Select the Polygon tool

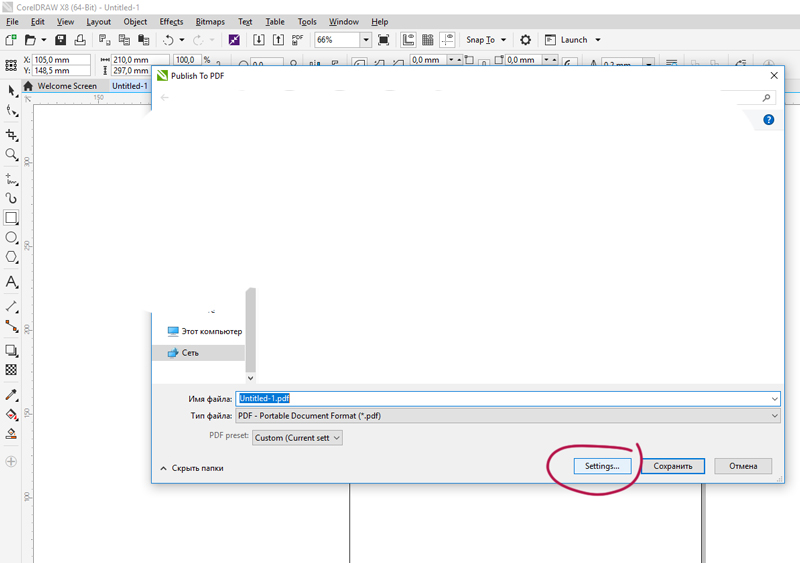[x=11, y=257]
